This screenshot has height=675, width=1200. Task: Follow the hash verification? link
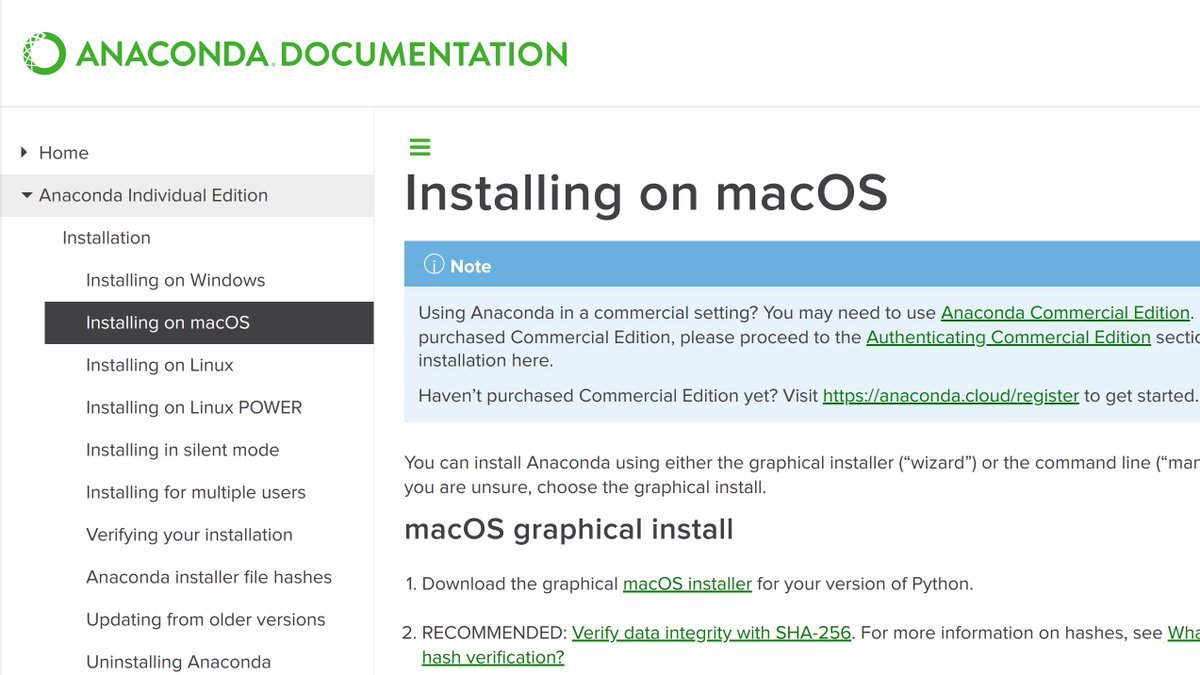point(493,657)
